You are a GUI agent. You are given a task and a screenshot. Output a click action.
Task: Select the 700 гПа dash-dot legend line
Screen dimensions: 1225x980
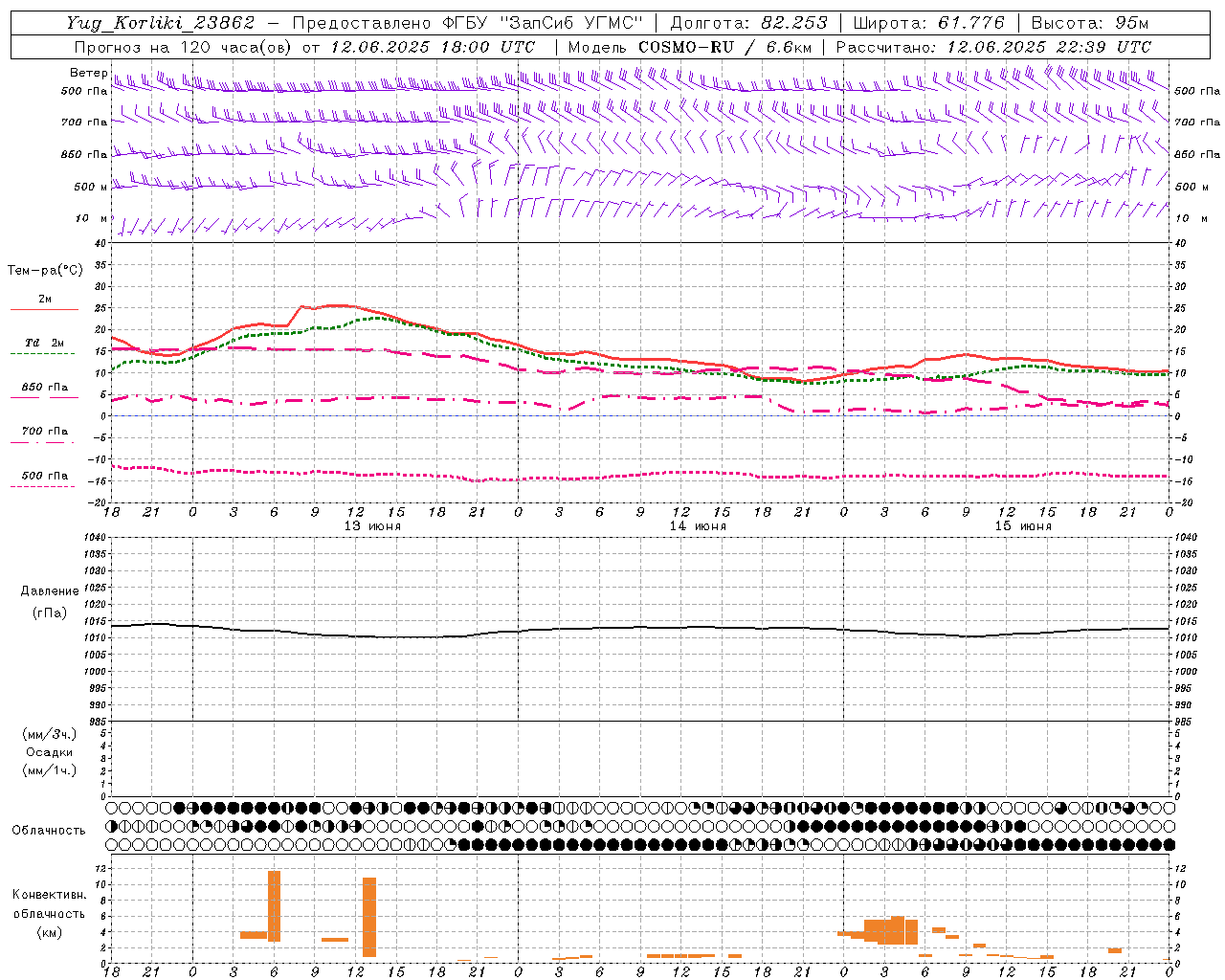pos(44,442)
